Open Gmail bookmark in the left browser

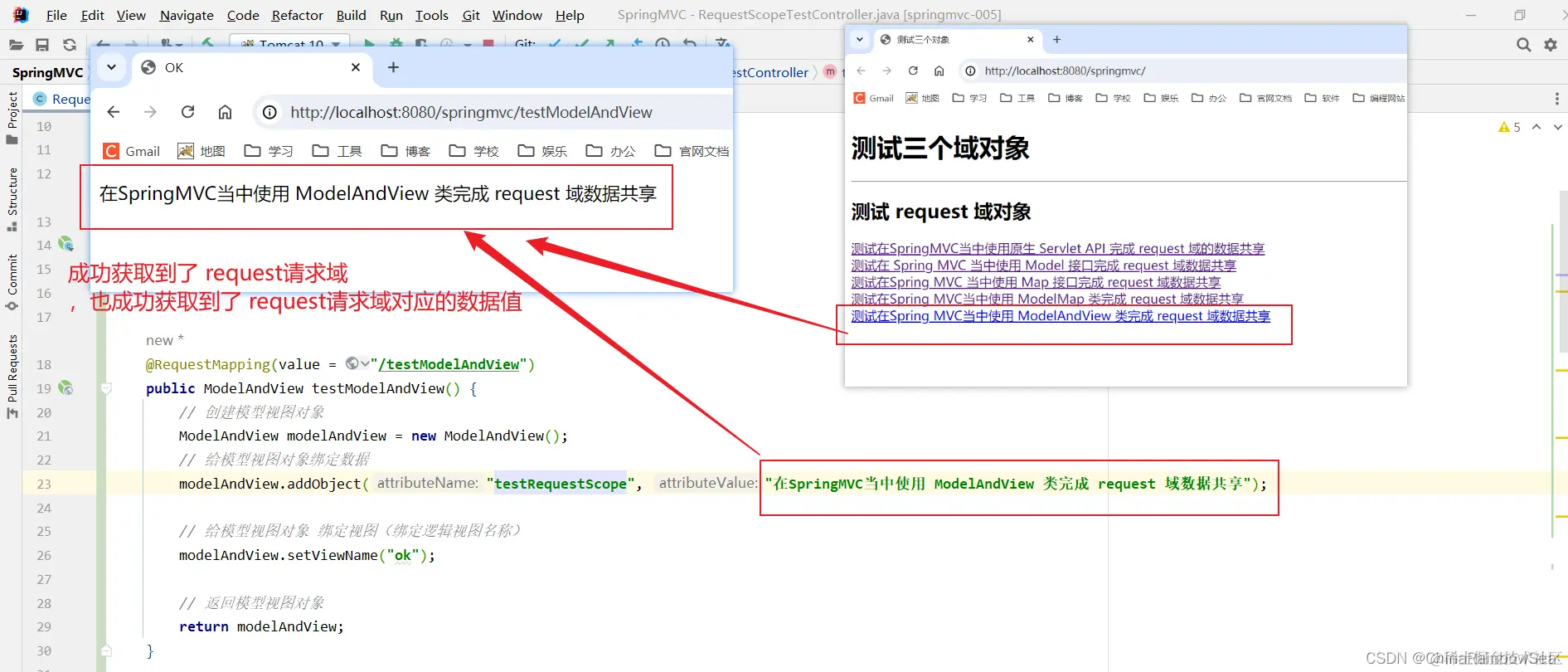pos(132,151)
